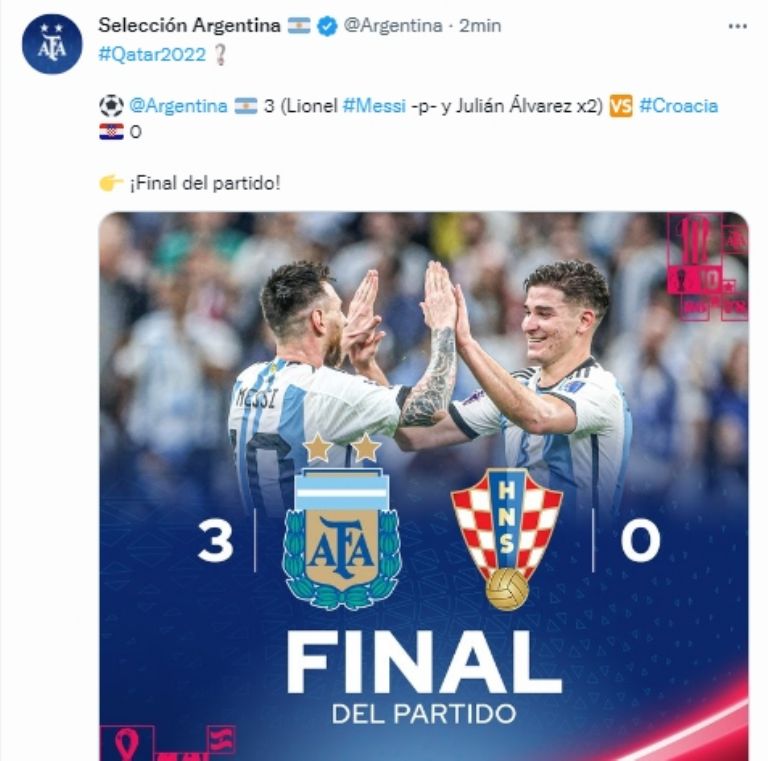Click the blue verified badge icon
Screen dimensions: 768x761
[x=327, y=26]
